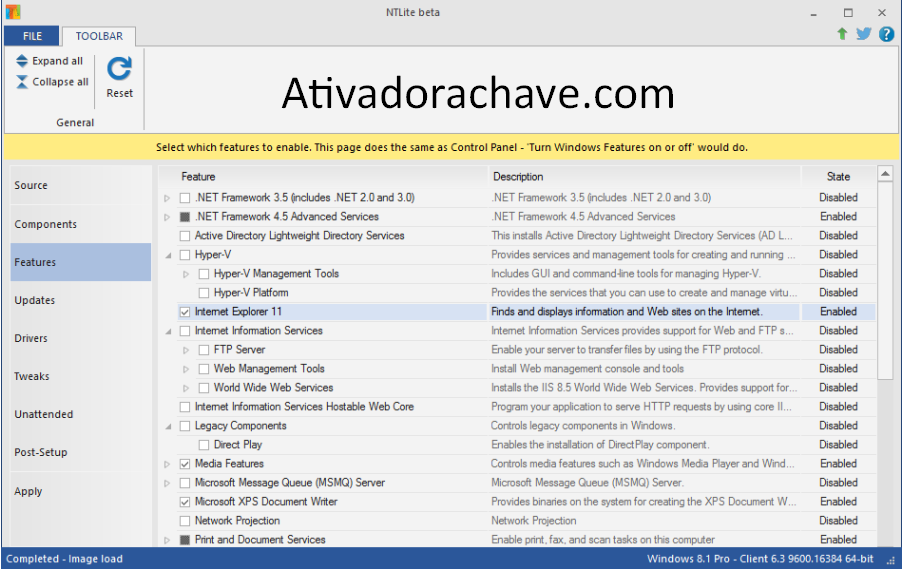Enable the Direct Play checkbox
Viewport: 902px width, 569px height.
[x=203, y=445]
